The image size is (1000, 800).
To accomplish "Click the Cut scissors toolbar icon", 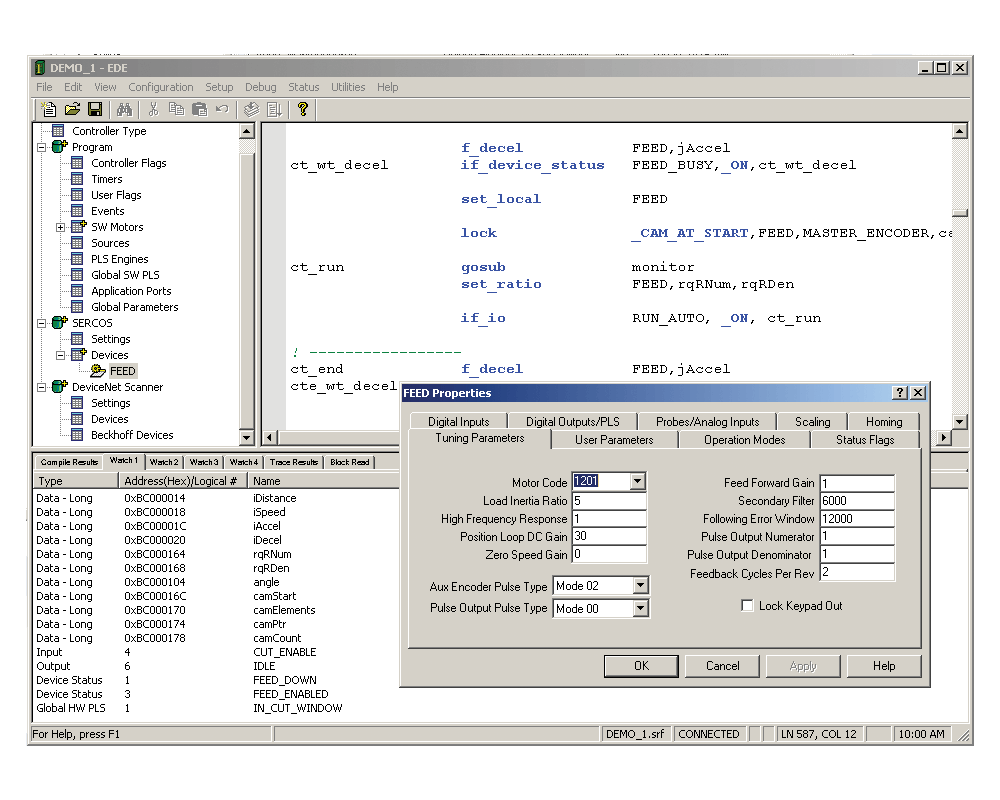I will pos(153,109).
